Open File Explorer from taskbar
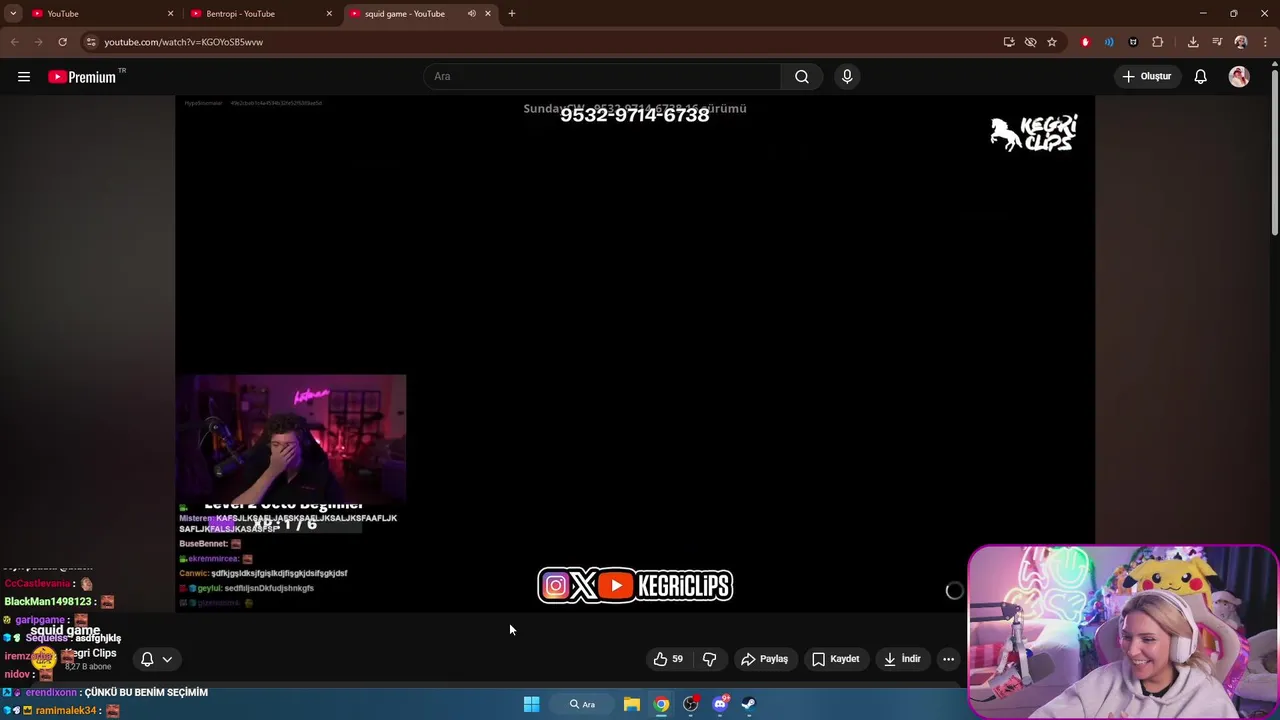 (632, 704)
